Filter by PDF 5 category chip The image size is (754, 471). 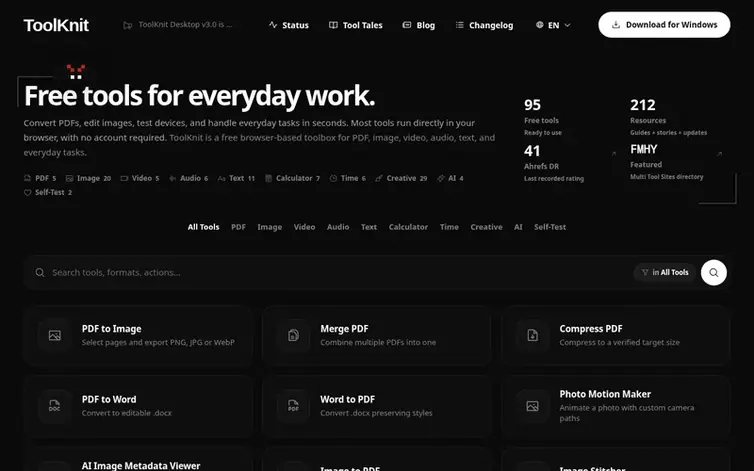(x=40, y=178)
